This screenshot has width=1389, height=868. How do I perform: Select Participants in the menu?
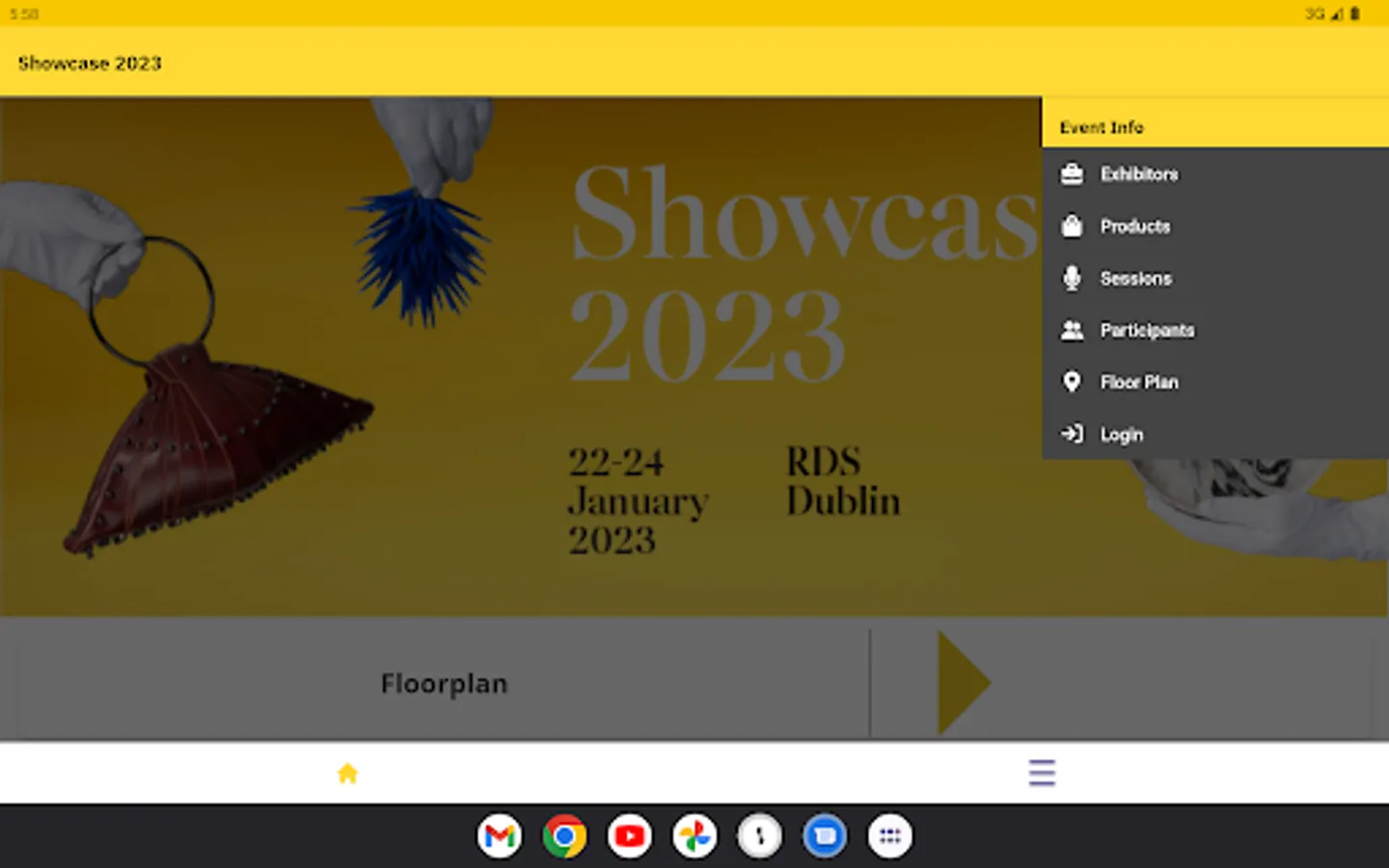pos(1215,330)
